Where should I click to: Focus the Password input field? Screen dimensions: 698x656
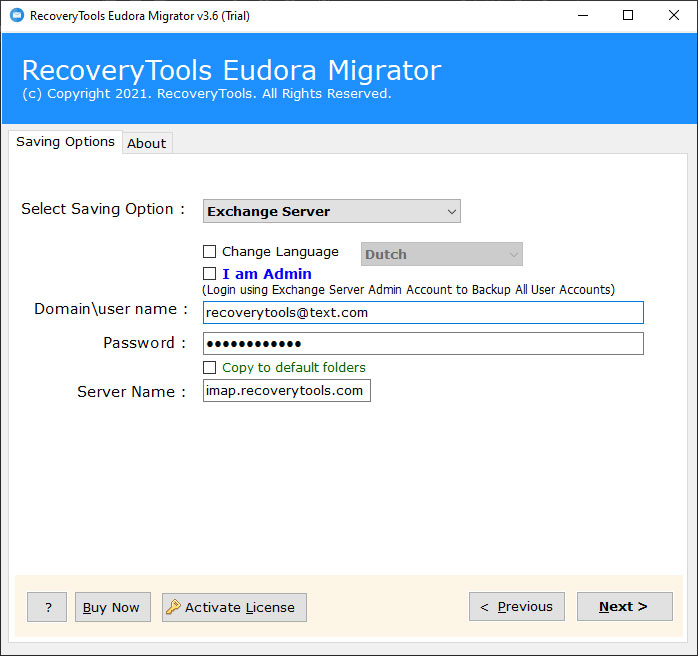pyautogui.click(x=423, y=344)
